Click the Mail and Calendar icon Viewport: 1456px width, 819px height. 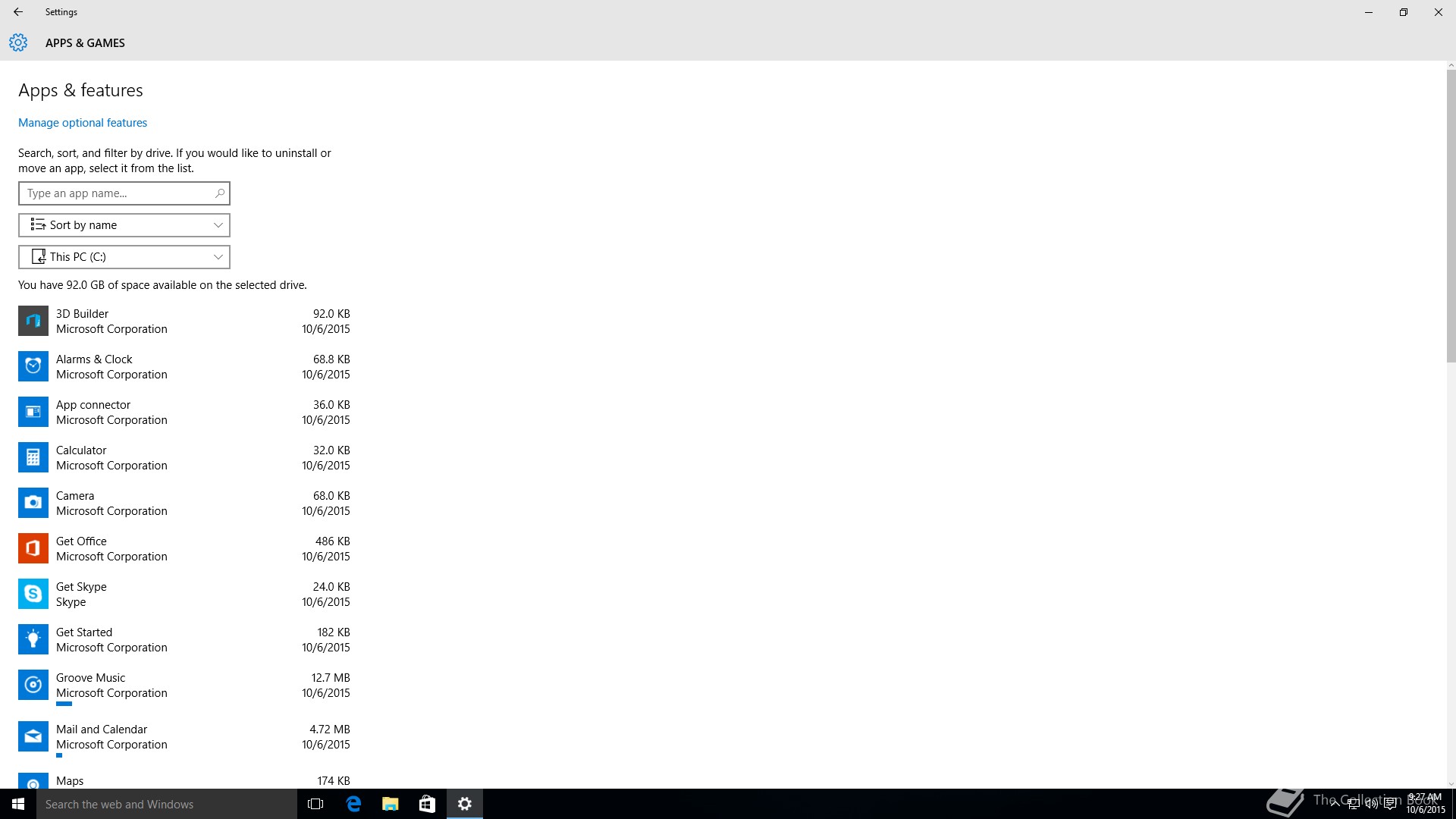[x=33, y=736]
